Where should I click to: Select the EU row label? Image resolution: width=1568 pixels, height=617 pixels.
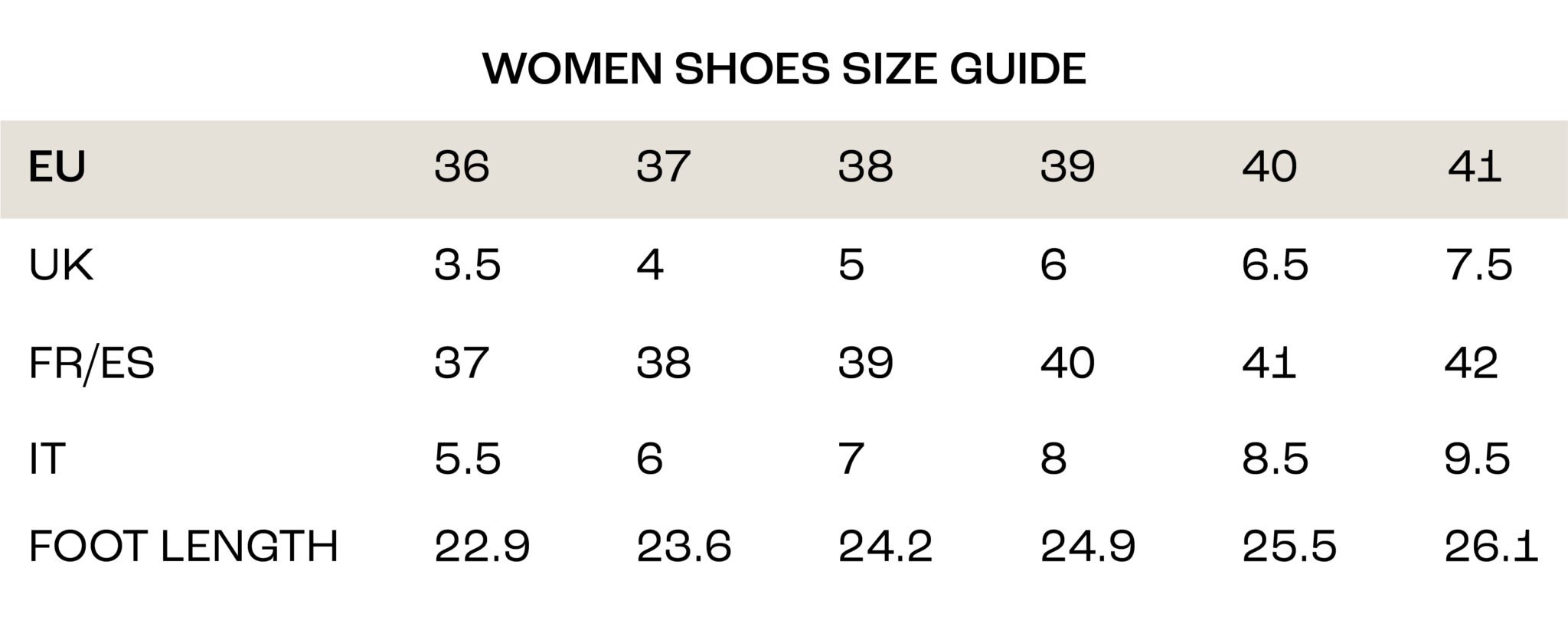point(57,167)
